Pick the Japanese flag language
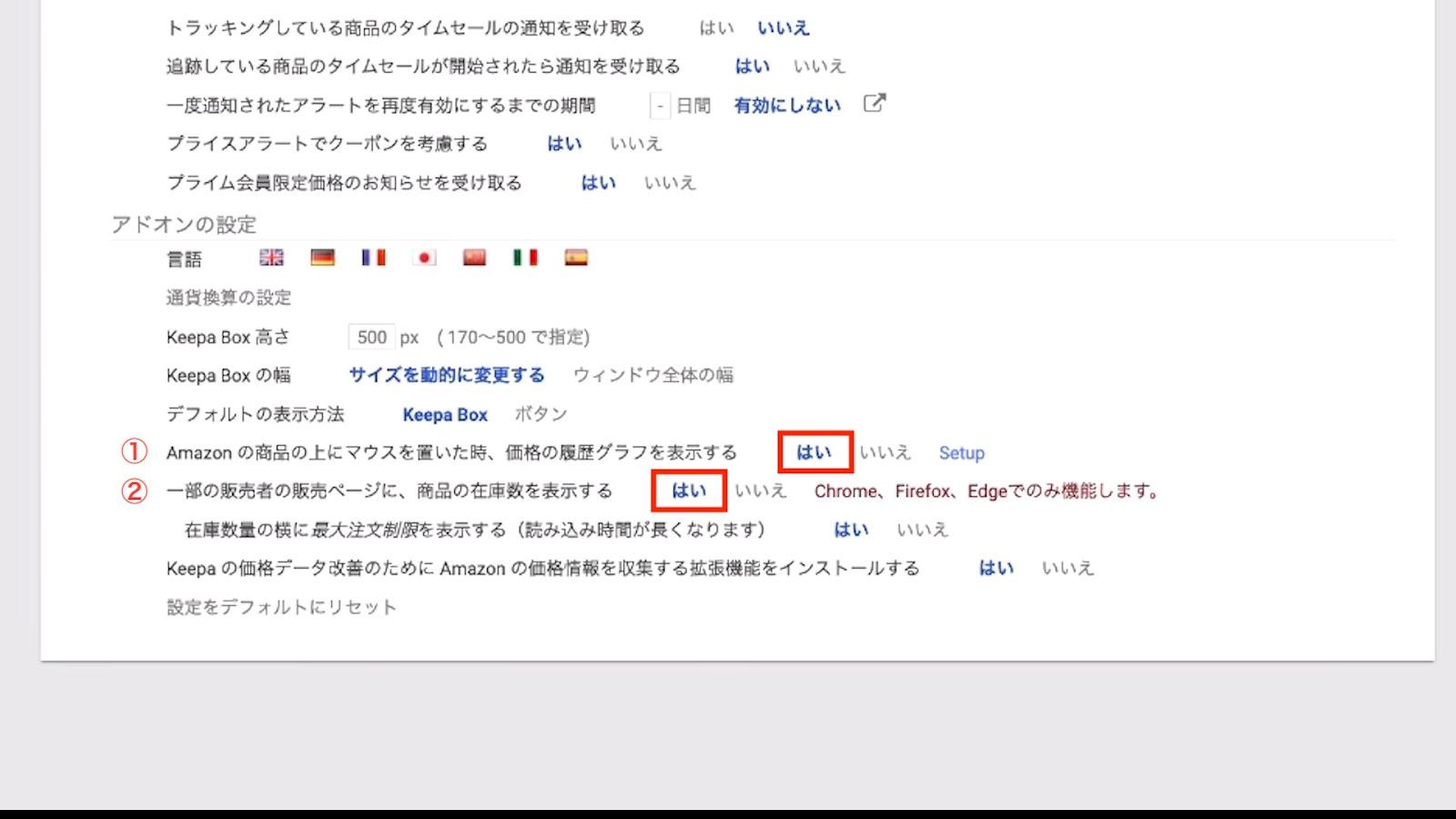 (424, 258)
